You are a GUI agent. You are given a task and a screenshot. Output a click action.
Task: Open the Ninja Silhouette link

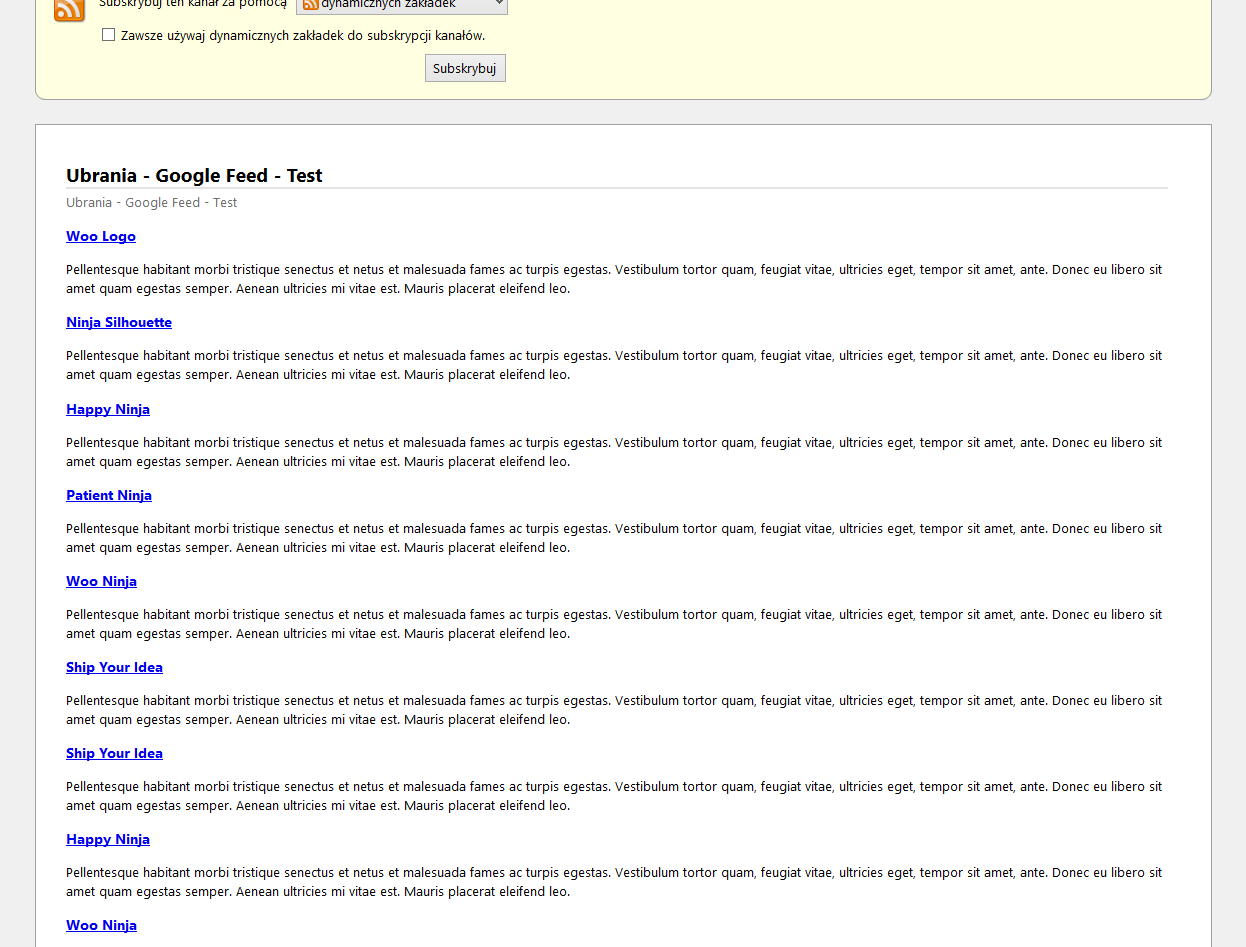point(119,323)
